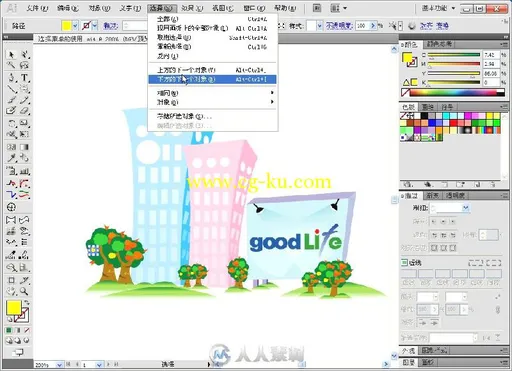Viewport: 512px width, 371px height.
Task: Select the Scale tool
Action: (x=24, y=124)
